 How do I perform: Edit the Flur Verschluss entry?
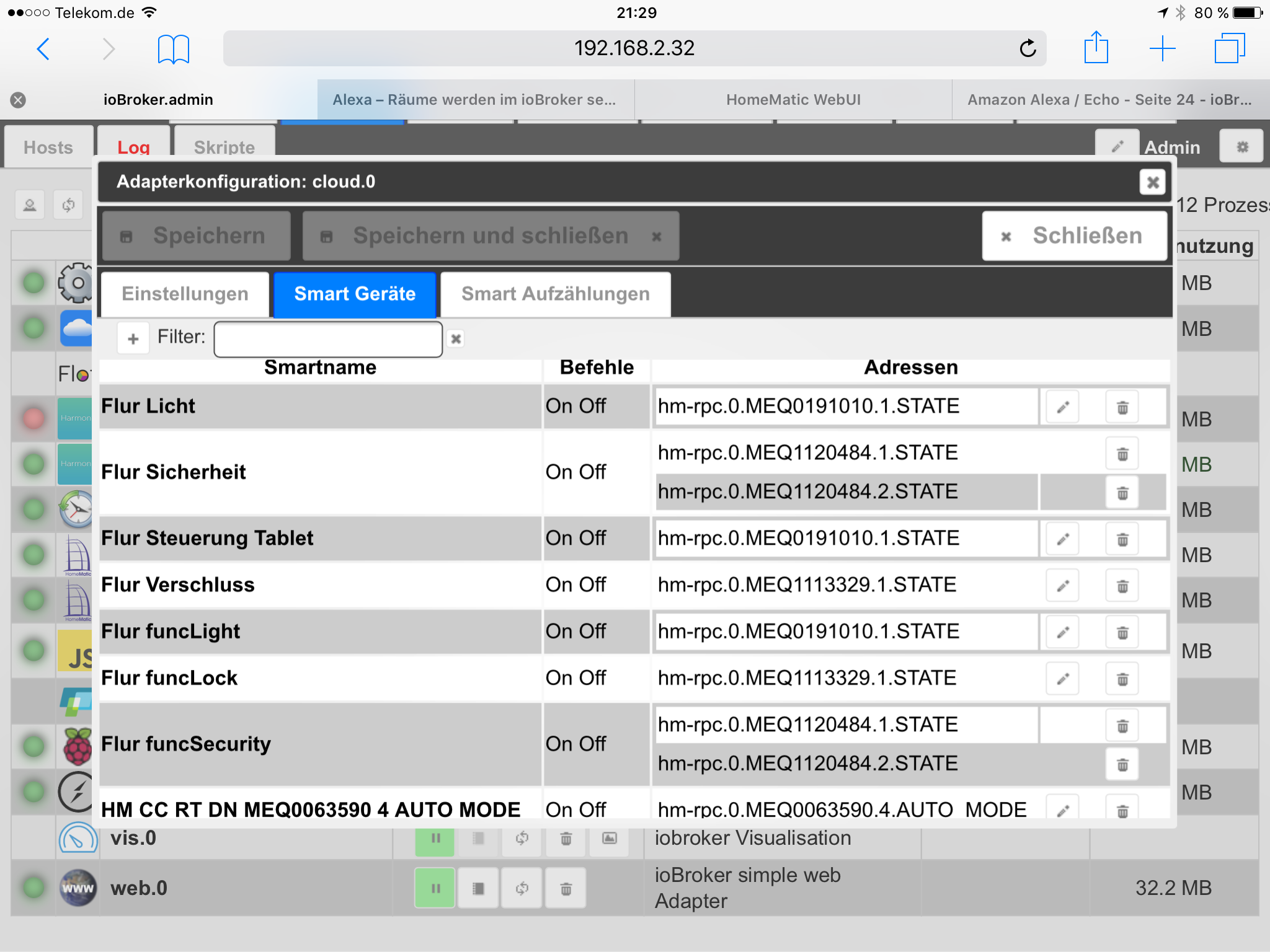[x=1063, y=586]
